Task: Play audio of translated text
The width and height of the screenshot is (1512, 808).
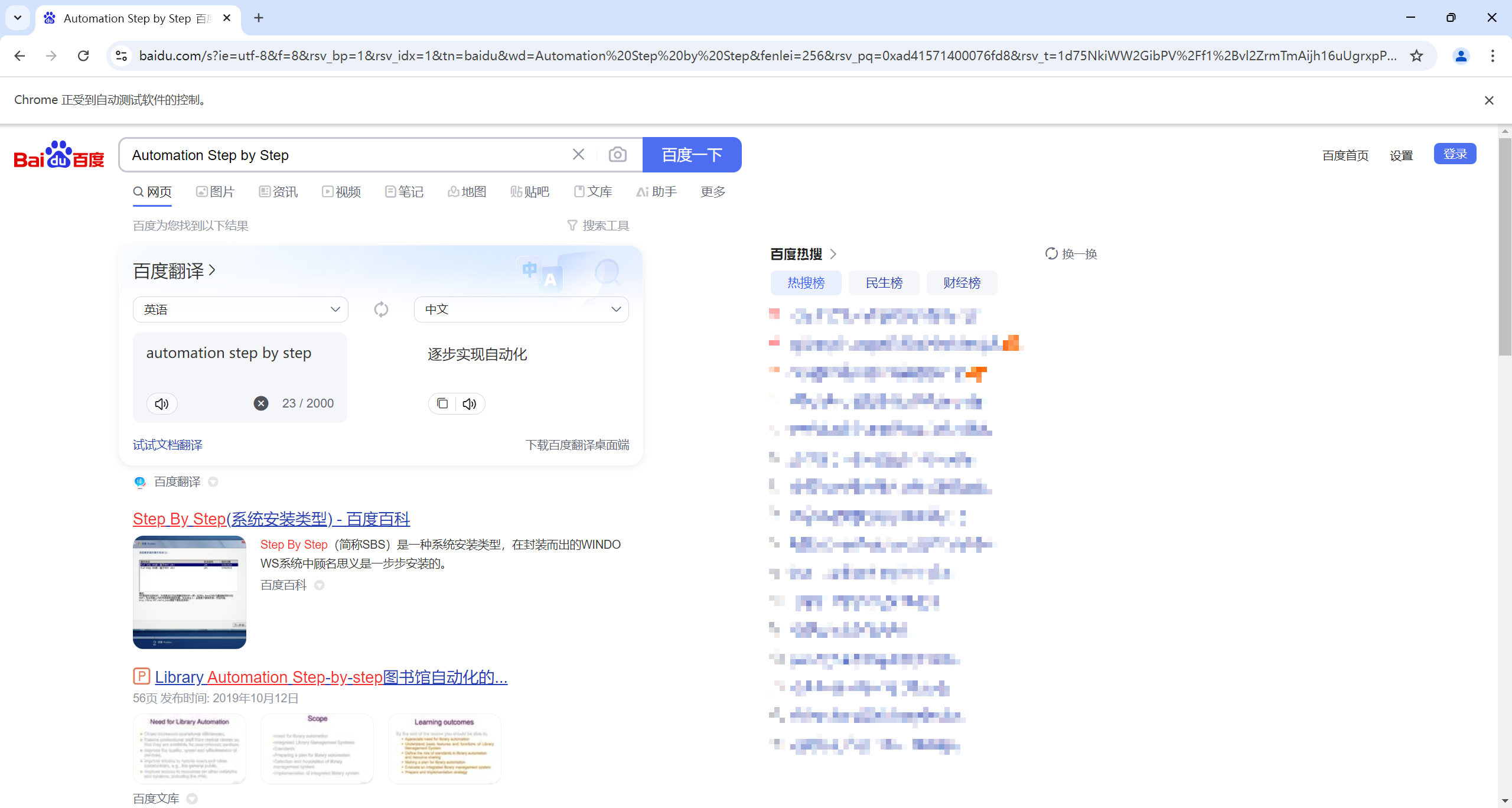Action: (x=470, y=404)
